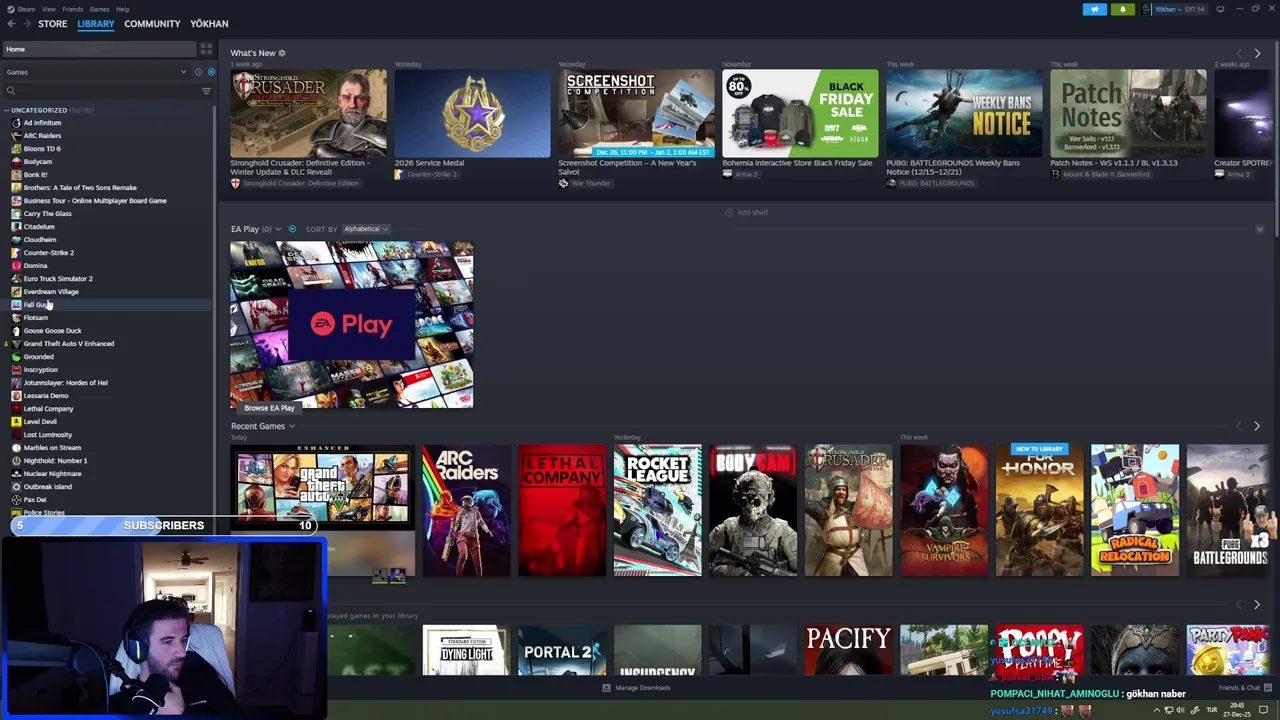Open the announcements megaphone button

tap(1095, 9)
